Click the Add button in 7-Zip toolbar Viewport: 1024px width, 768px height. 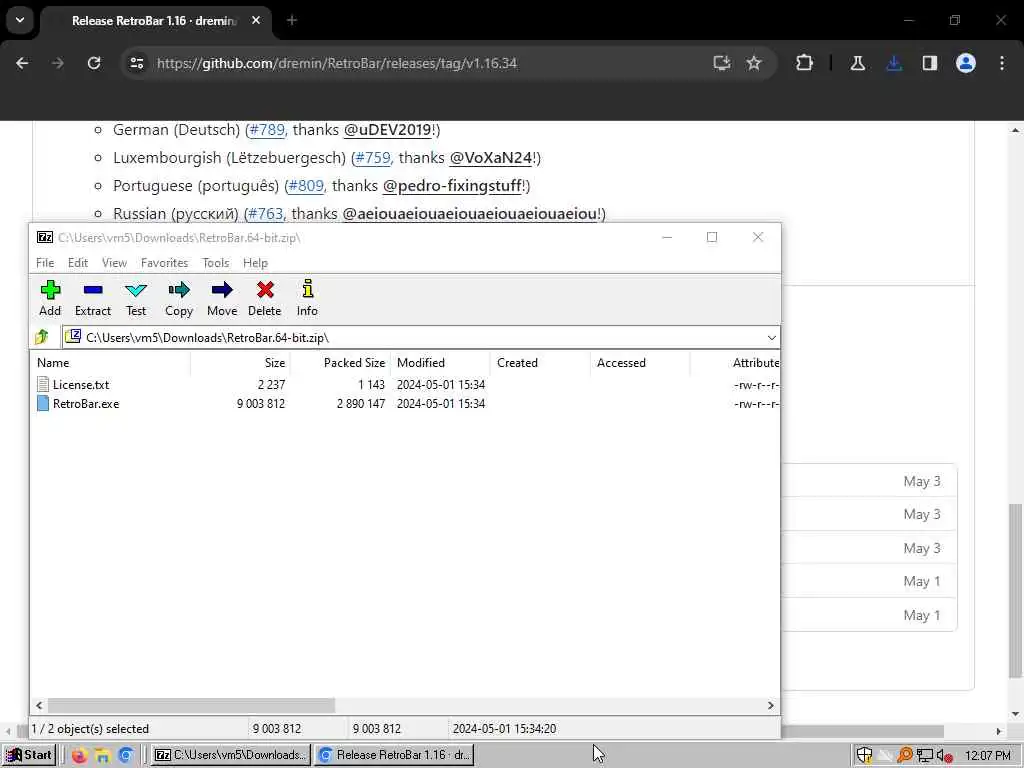pyautogui.click(x=50, y=298)
